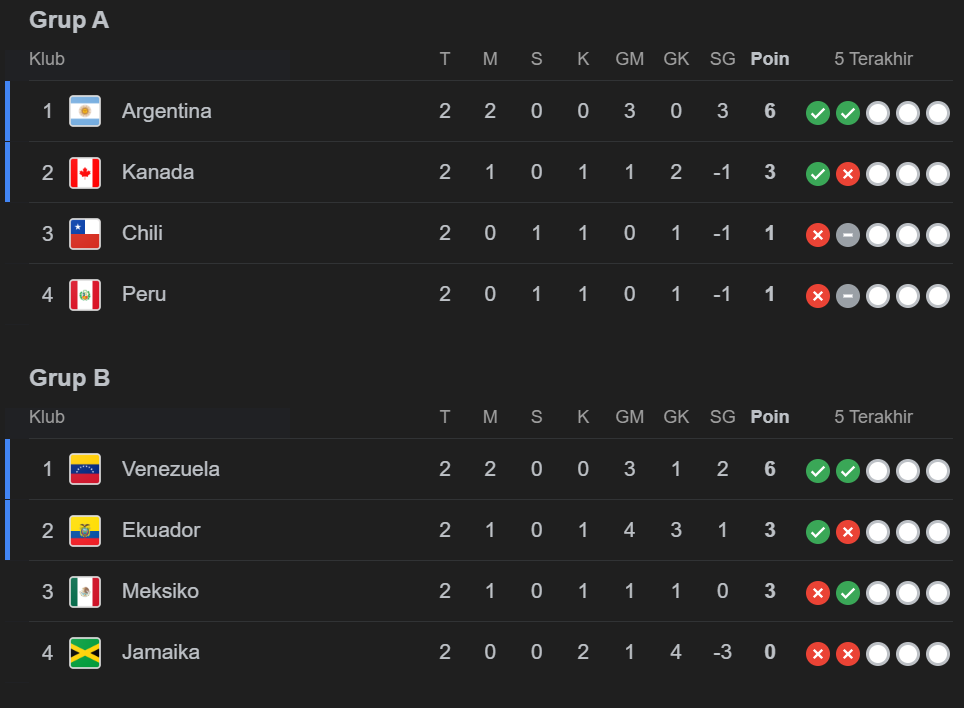Image resolution: width=964 pixels, height=708 pixels.
Task: Click the Klub column header in Grup A
Action: (47, 59)
